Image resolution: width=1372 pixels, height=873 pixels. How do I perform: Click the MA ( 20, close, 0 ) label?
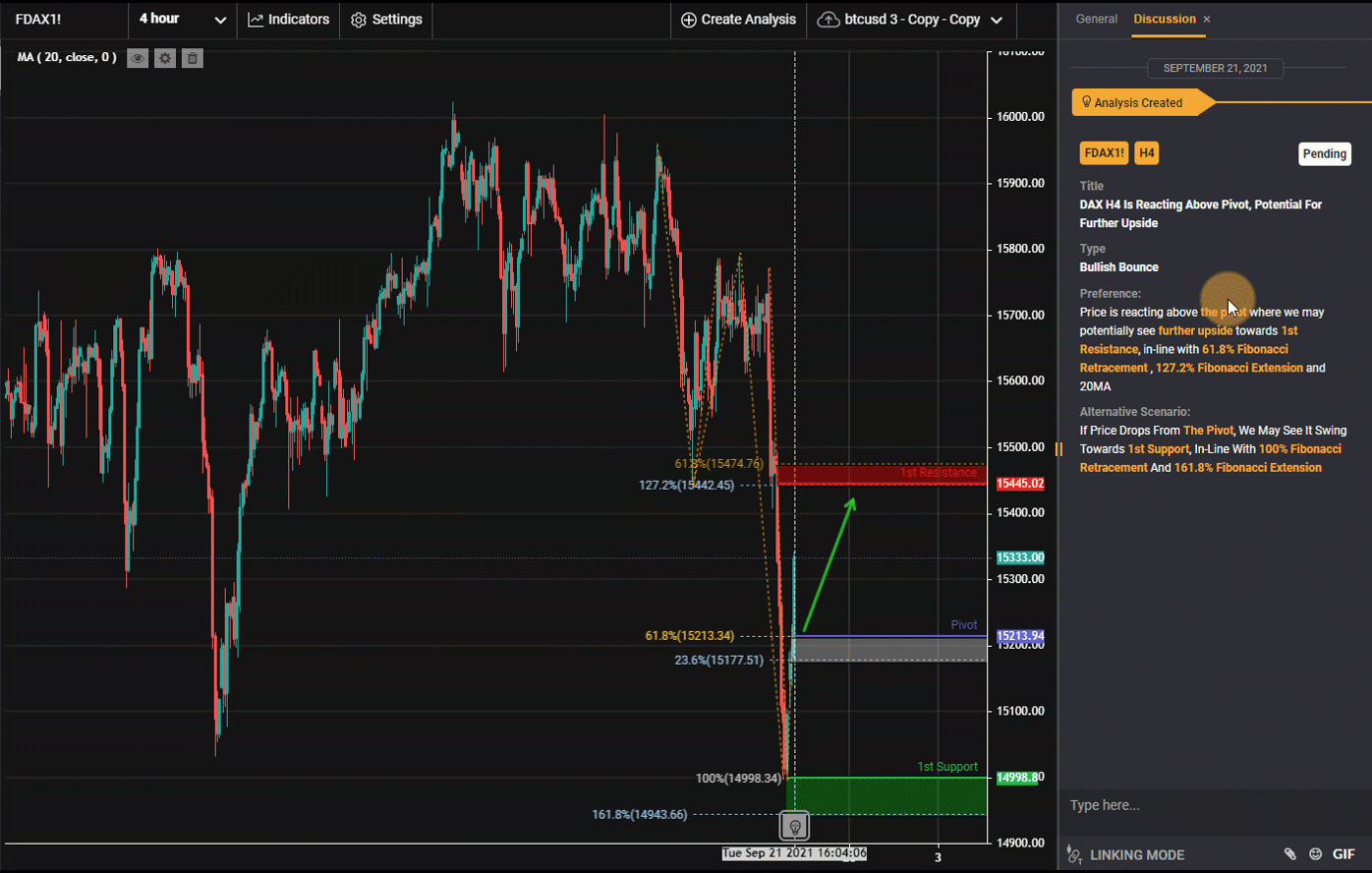[x=67, y=57]
